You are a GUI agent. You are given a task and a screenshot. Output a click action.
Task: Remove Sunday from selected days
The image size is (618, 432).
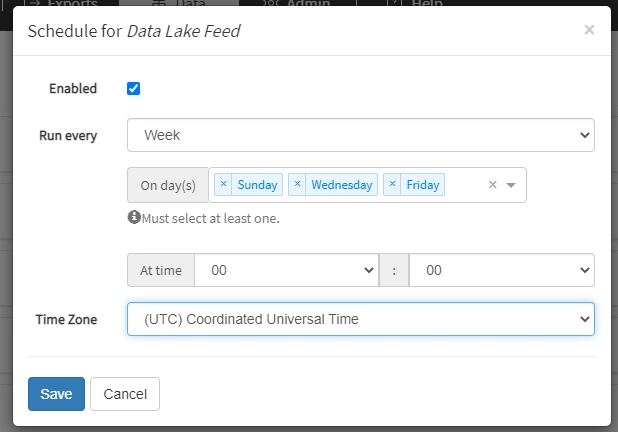[223, 184]
